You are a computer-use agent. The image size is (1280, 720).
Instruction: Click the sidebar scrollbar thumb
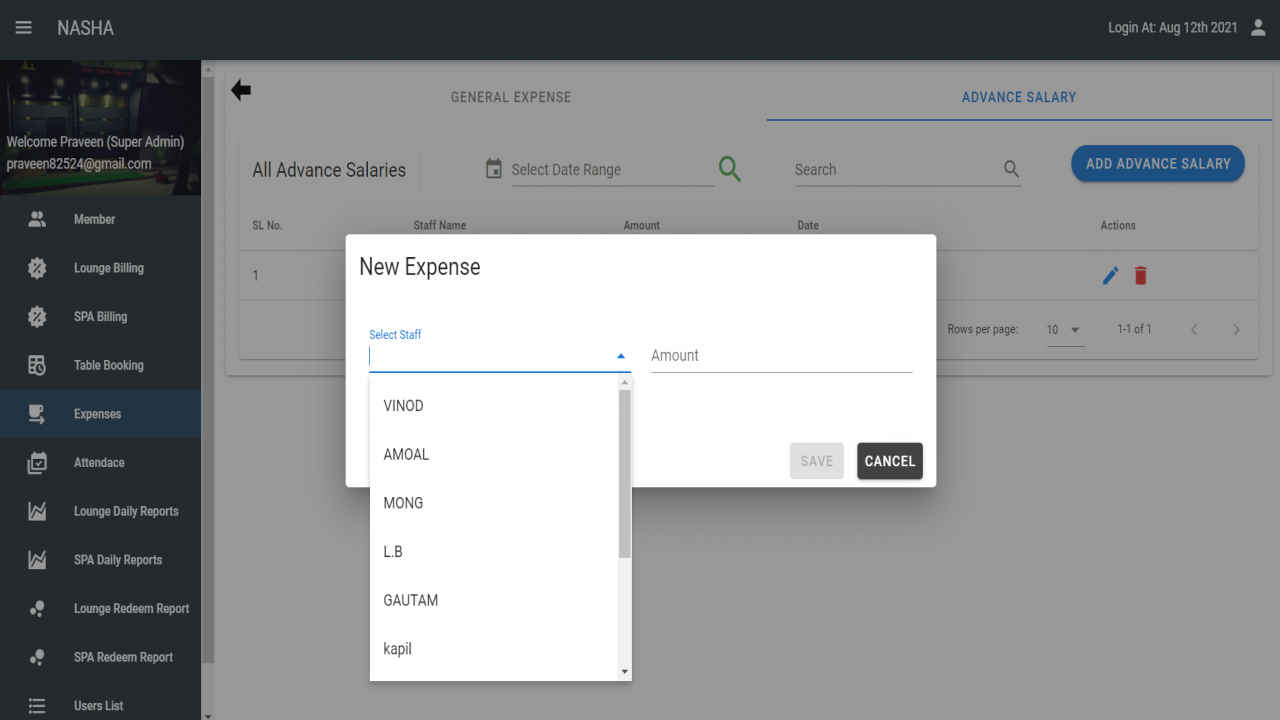coord(208,370)
